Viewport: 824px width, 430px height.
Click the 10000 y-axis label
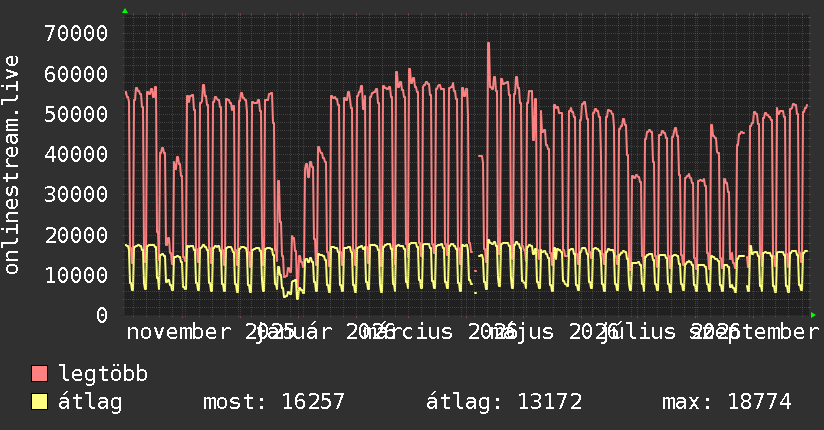tap(76, 275)
